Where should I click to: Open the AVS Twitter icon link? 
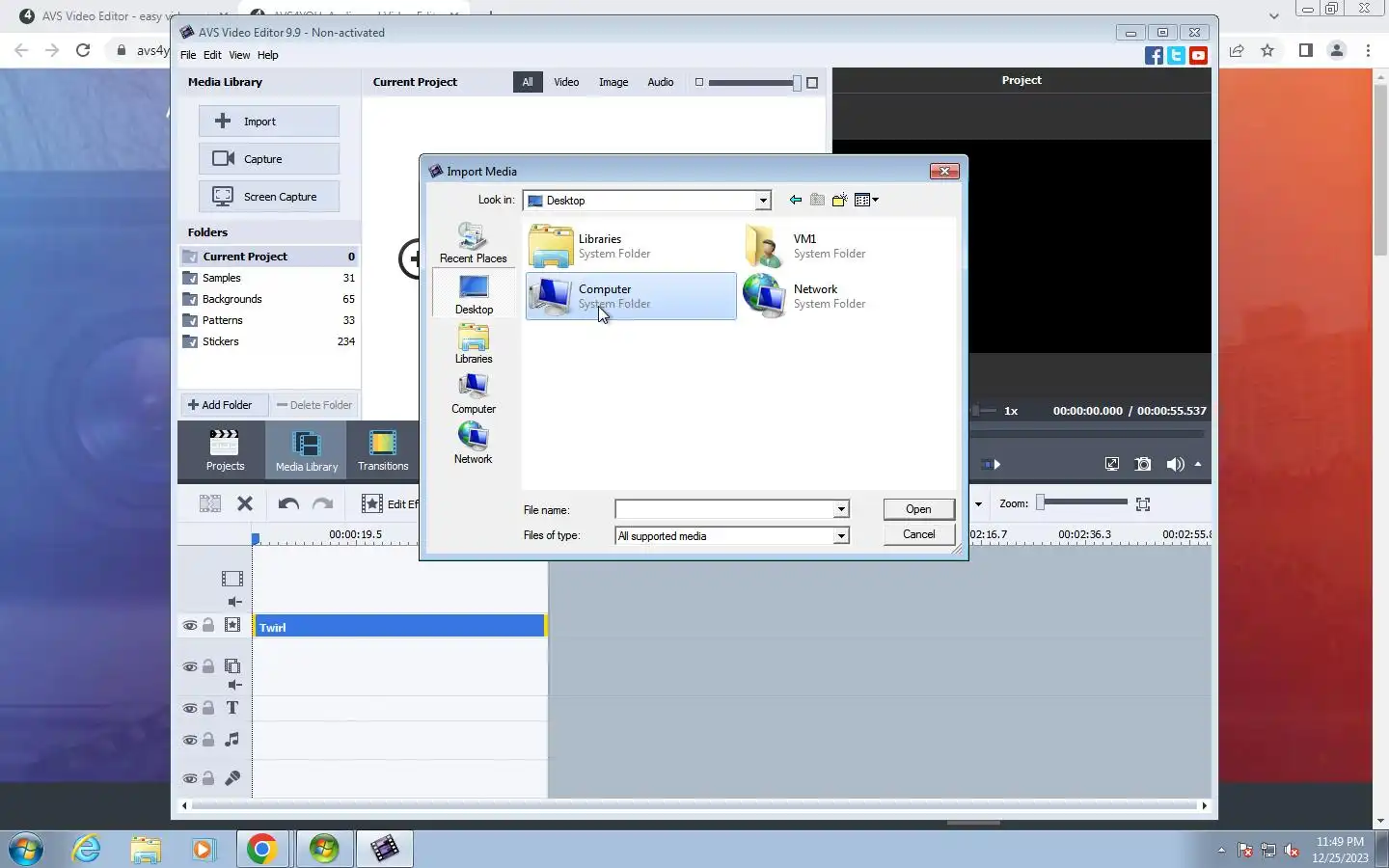tap(1176, 56)
